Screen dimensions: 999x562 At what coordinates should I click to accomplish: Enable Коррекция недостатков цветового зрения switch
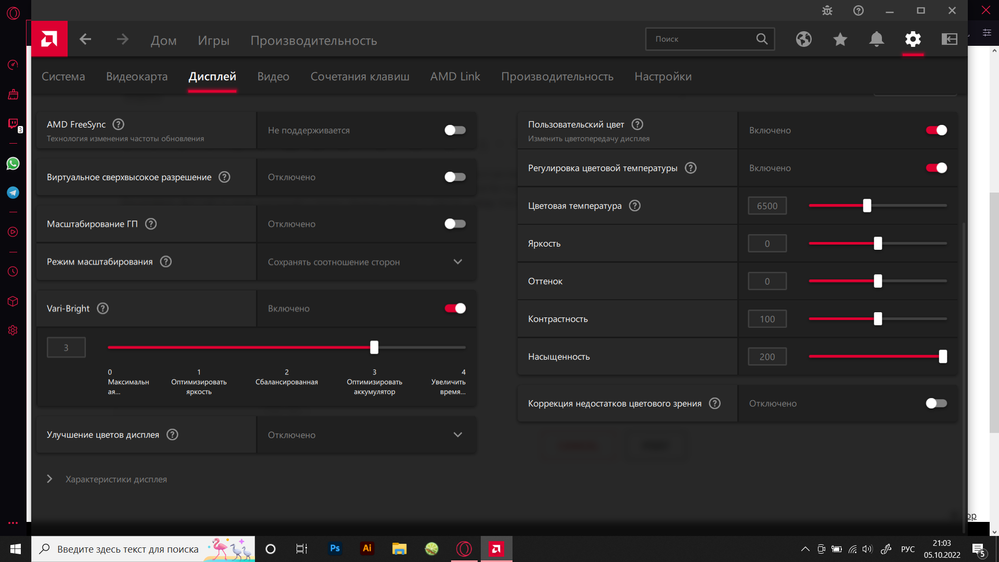pos(936,403)
